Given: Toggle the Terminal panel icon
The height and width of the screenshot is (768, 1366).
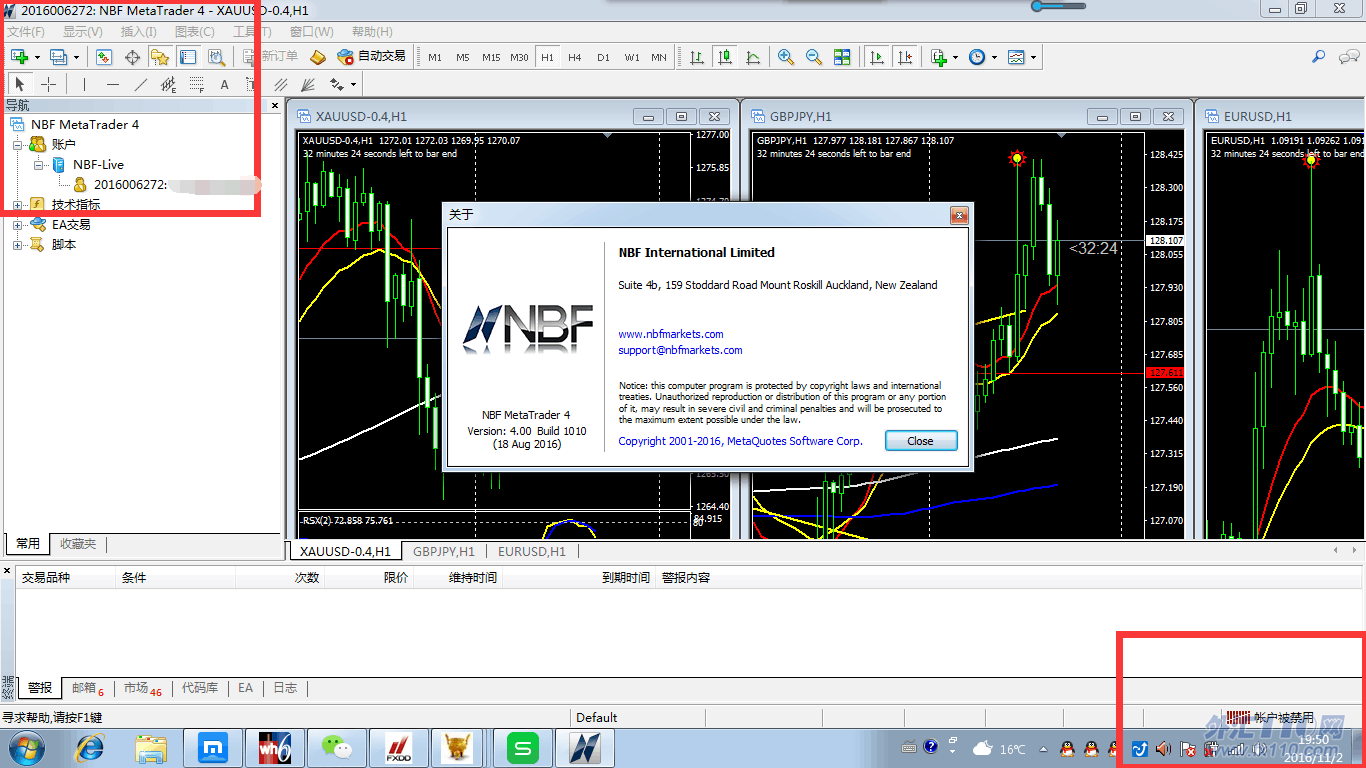Looking at the screenshot, I should [x=187, y=57].
